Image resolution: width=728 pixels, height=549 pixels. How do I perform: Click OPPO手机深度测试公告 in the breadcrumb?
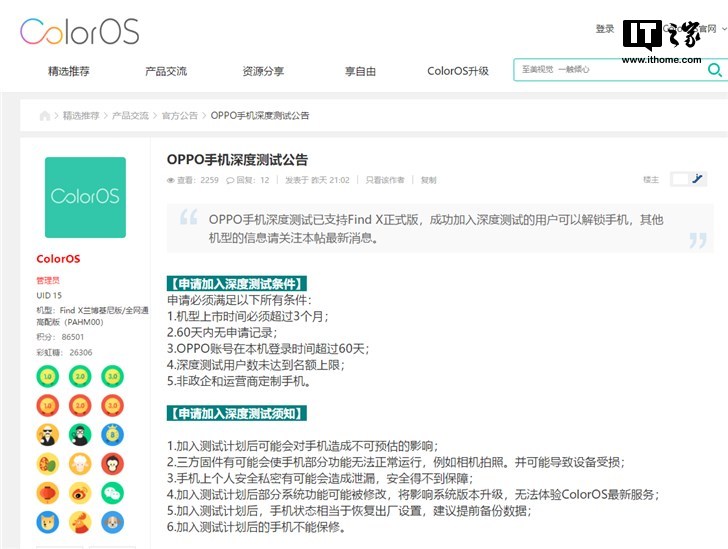pos(260,115)
